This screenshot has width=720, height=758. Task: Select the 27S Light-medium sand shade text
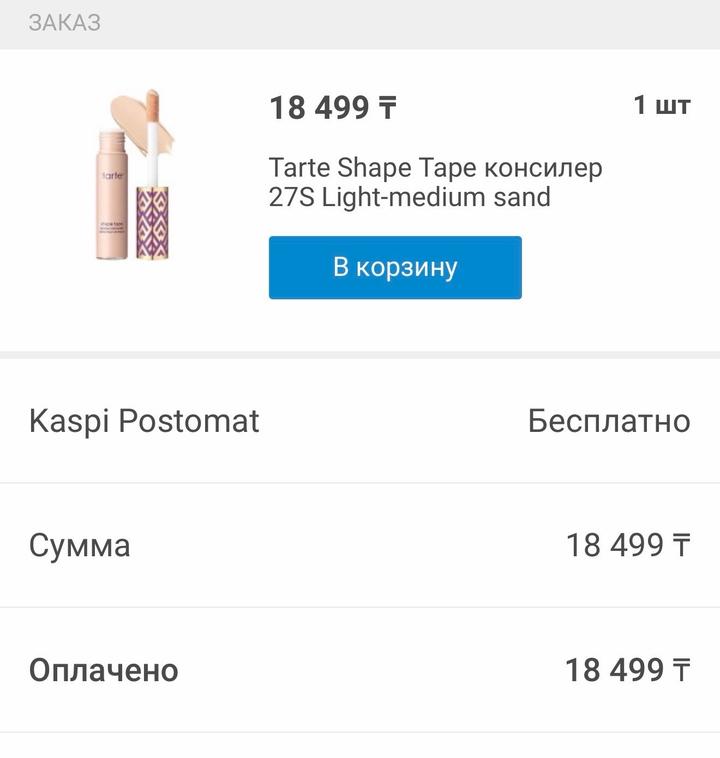[409, 197]
